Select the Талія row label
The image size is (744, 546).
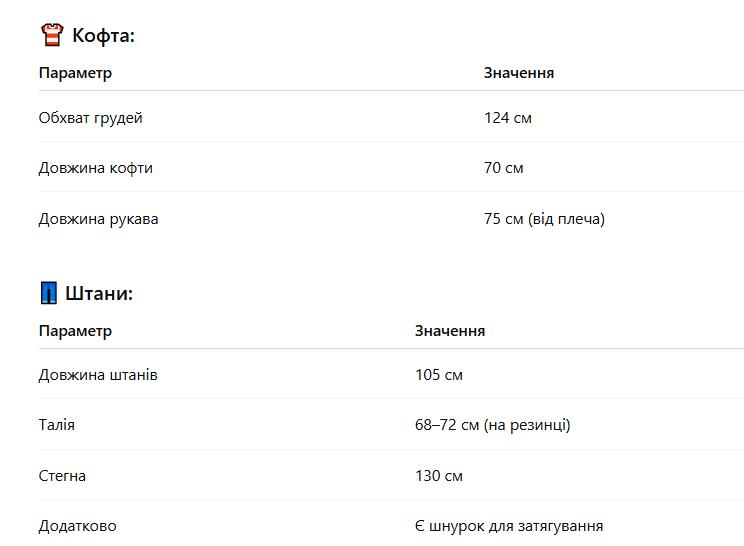[57, 425]
